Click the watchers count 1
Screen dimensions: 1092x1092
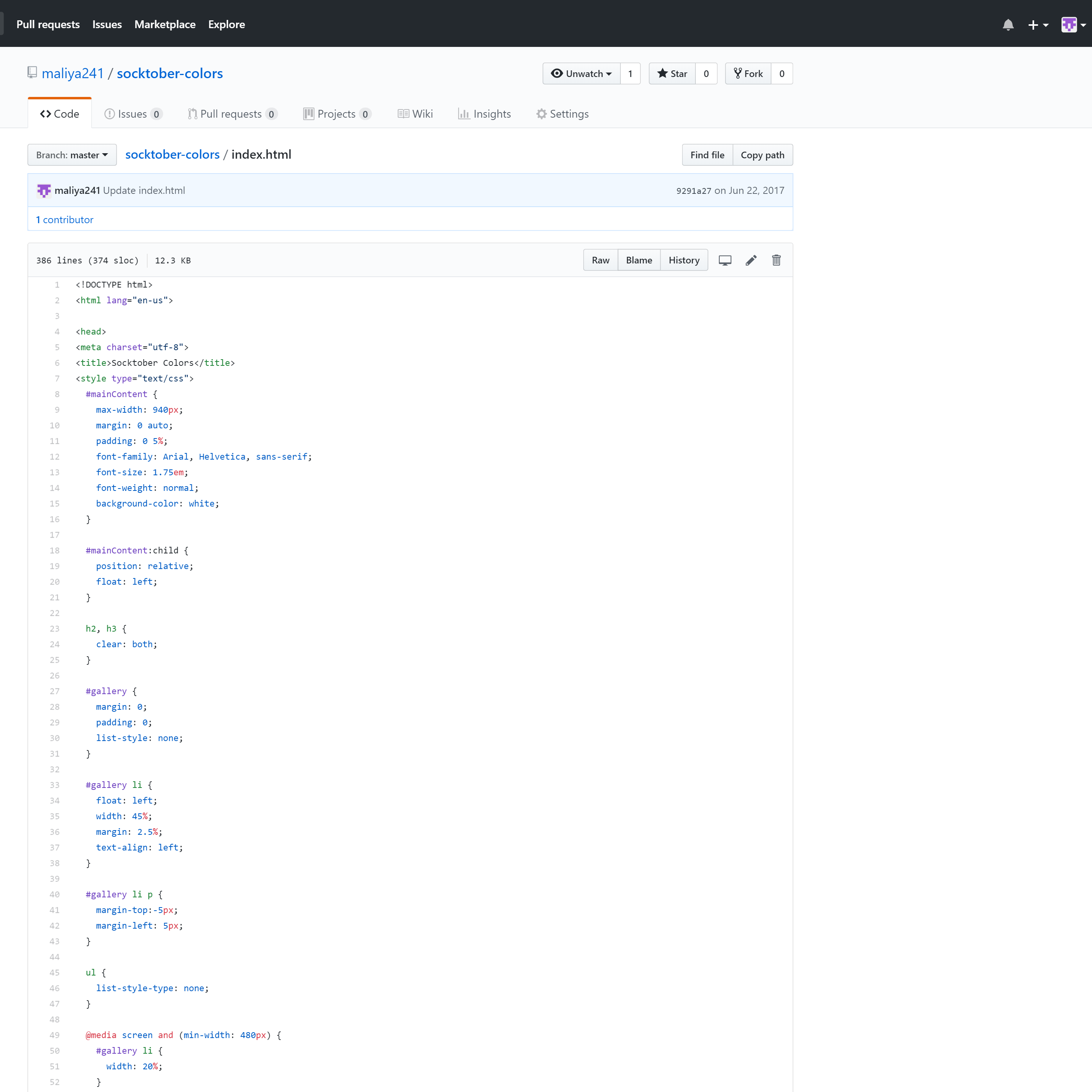[630, 73]
